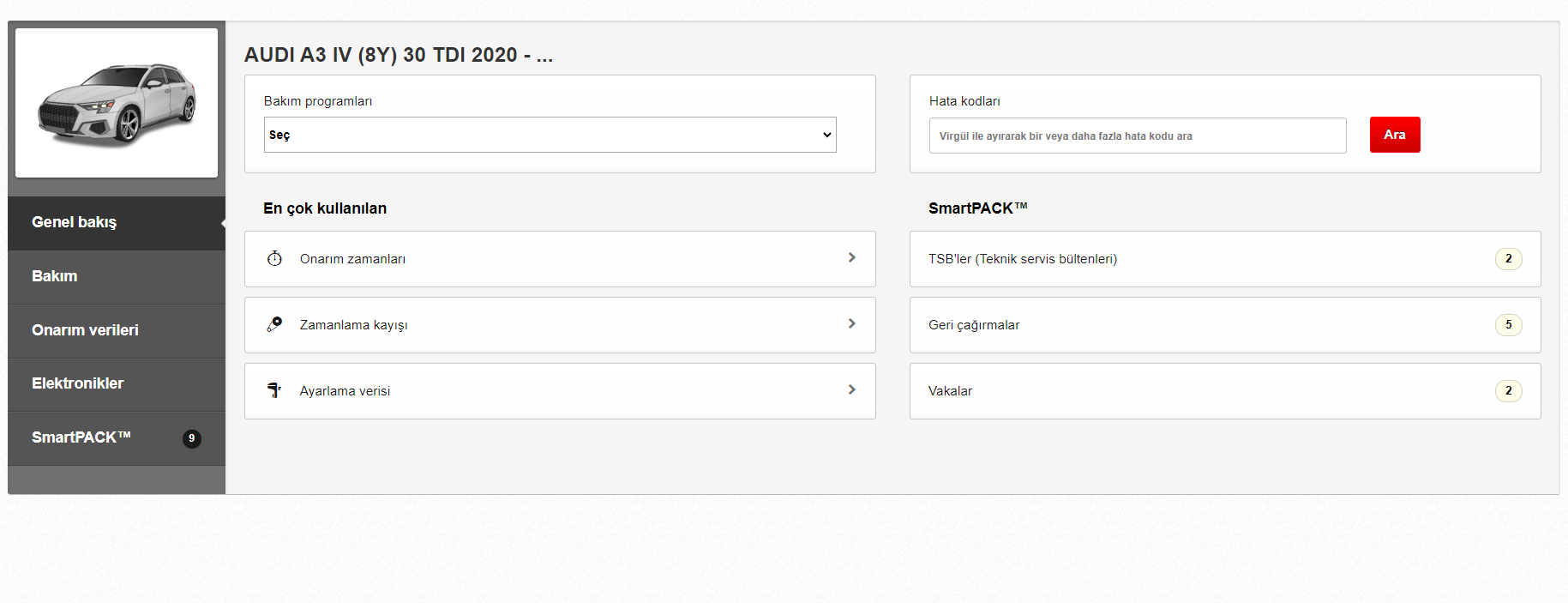This screenshot has height=603, width=1568.
Task: Open Ayarlama verisi link
Action: (x=560, y=391)
